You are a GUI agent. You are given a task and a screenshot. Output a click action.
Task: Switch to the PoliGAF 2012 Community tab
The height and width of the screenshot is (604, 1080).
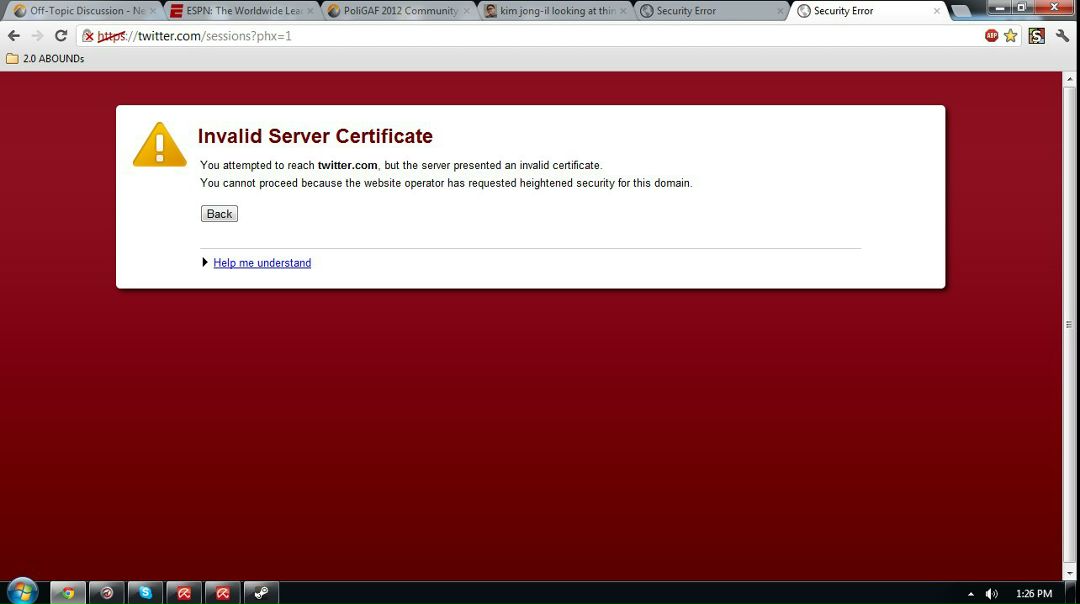pyautogui.click(x=397, y=11)
